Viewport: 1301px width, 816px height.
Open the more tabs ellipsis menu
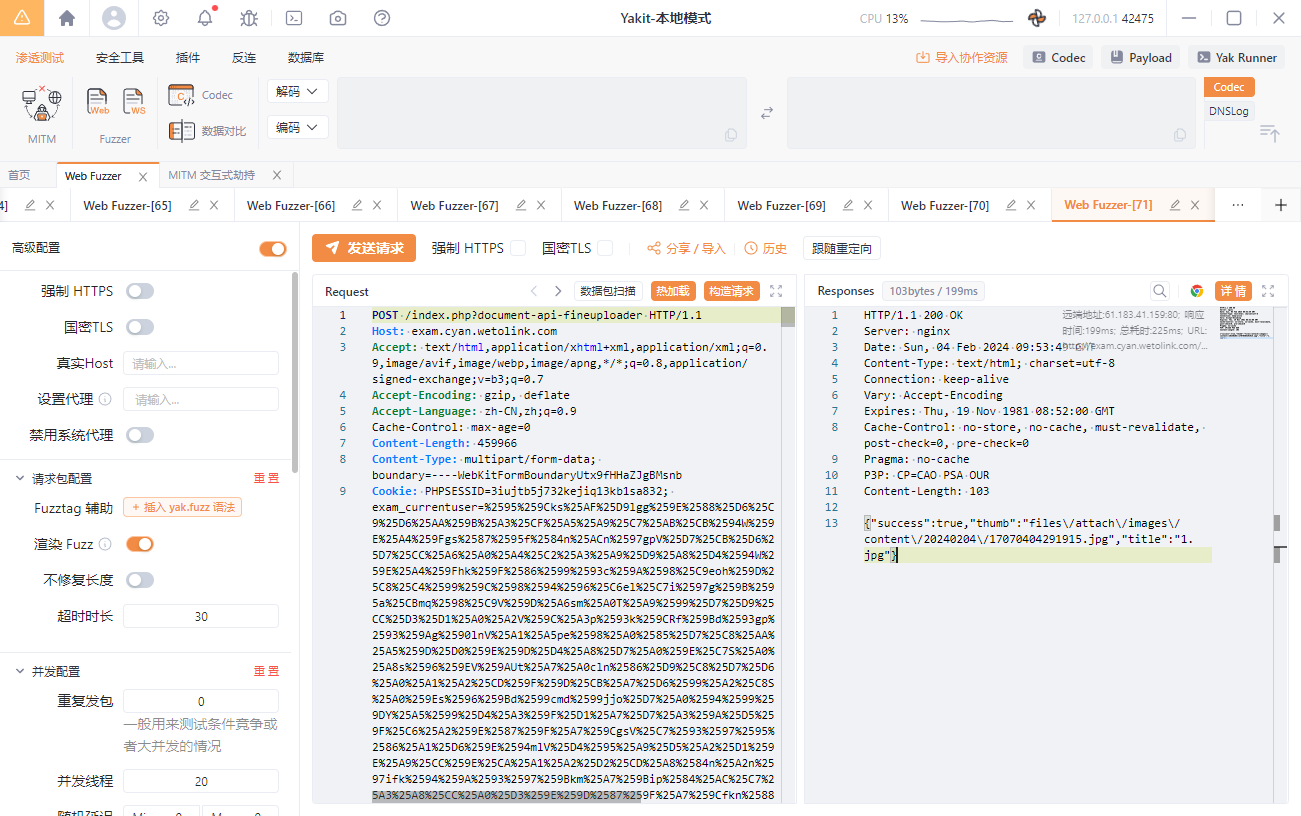[x=1238, y=205]
